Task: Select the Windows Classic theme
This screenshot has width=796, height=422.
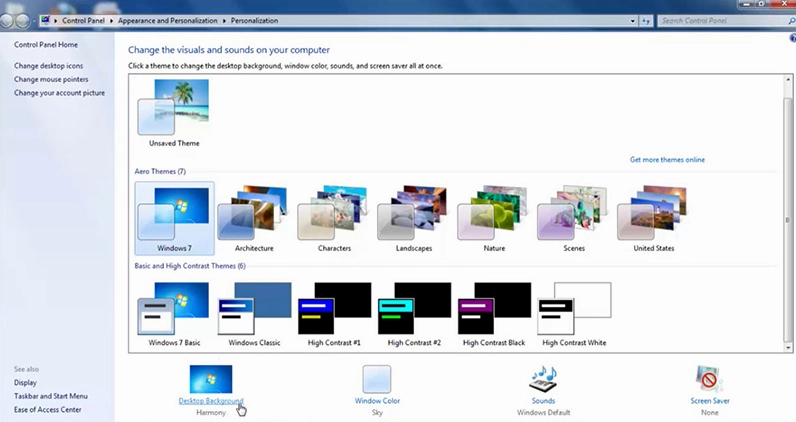Action: click(x=253, y=309)
